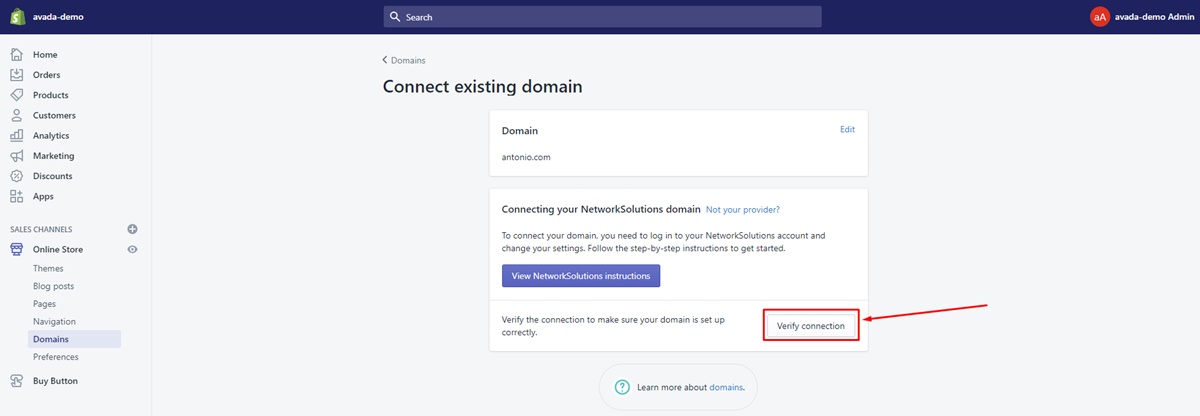This screenshot has height=416, width=1200.
Task: Open the avada-demo Admin account menu
Action: (x=1141, y=17)
